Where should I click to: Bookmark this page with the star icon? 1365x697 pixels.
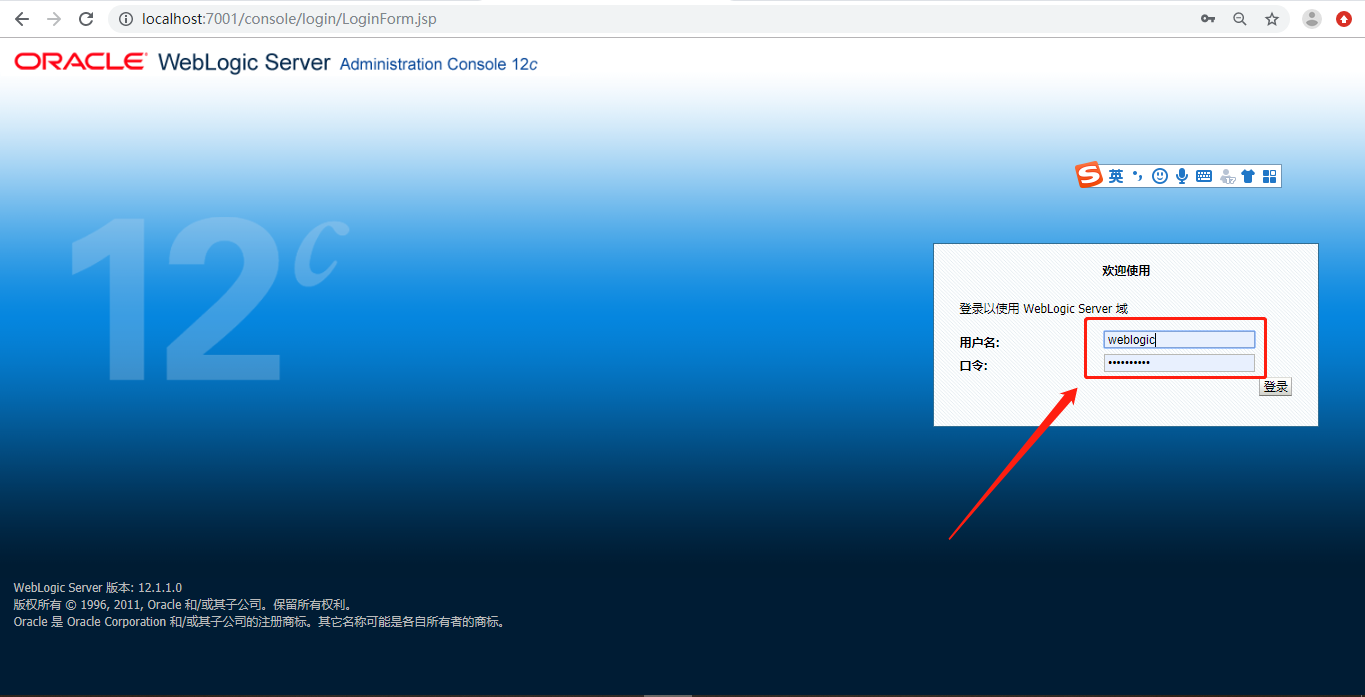1272,19
